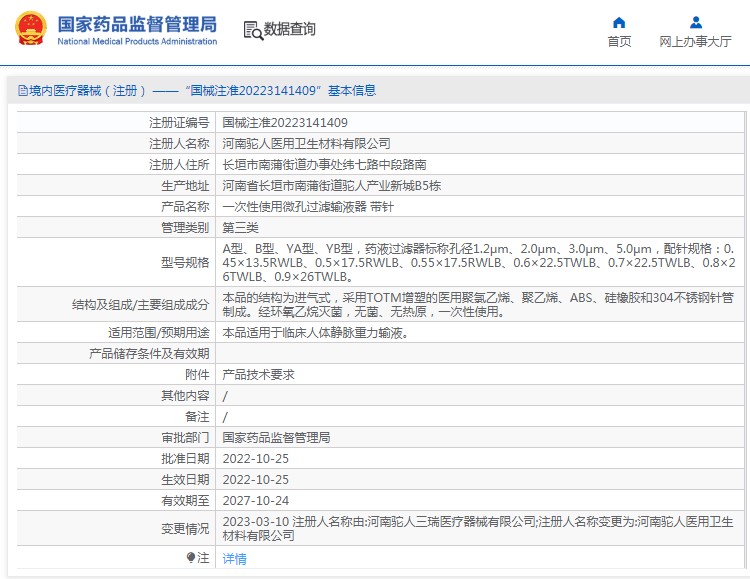
Task: Click the 管理类别 label
Action: coord(185,228)
